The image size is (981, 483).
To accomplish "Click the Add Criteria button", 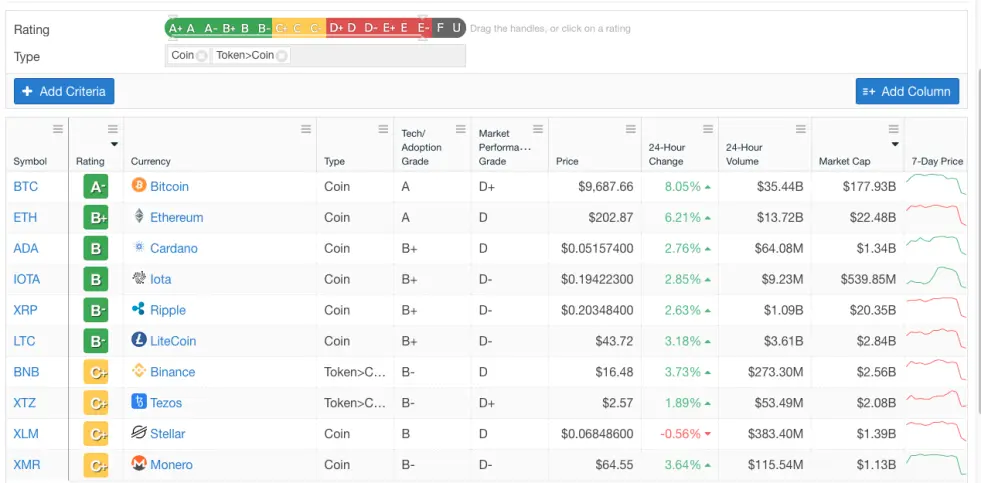I will coord(64,91).
